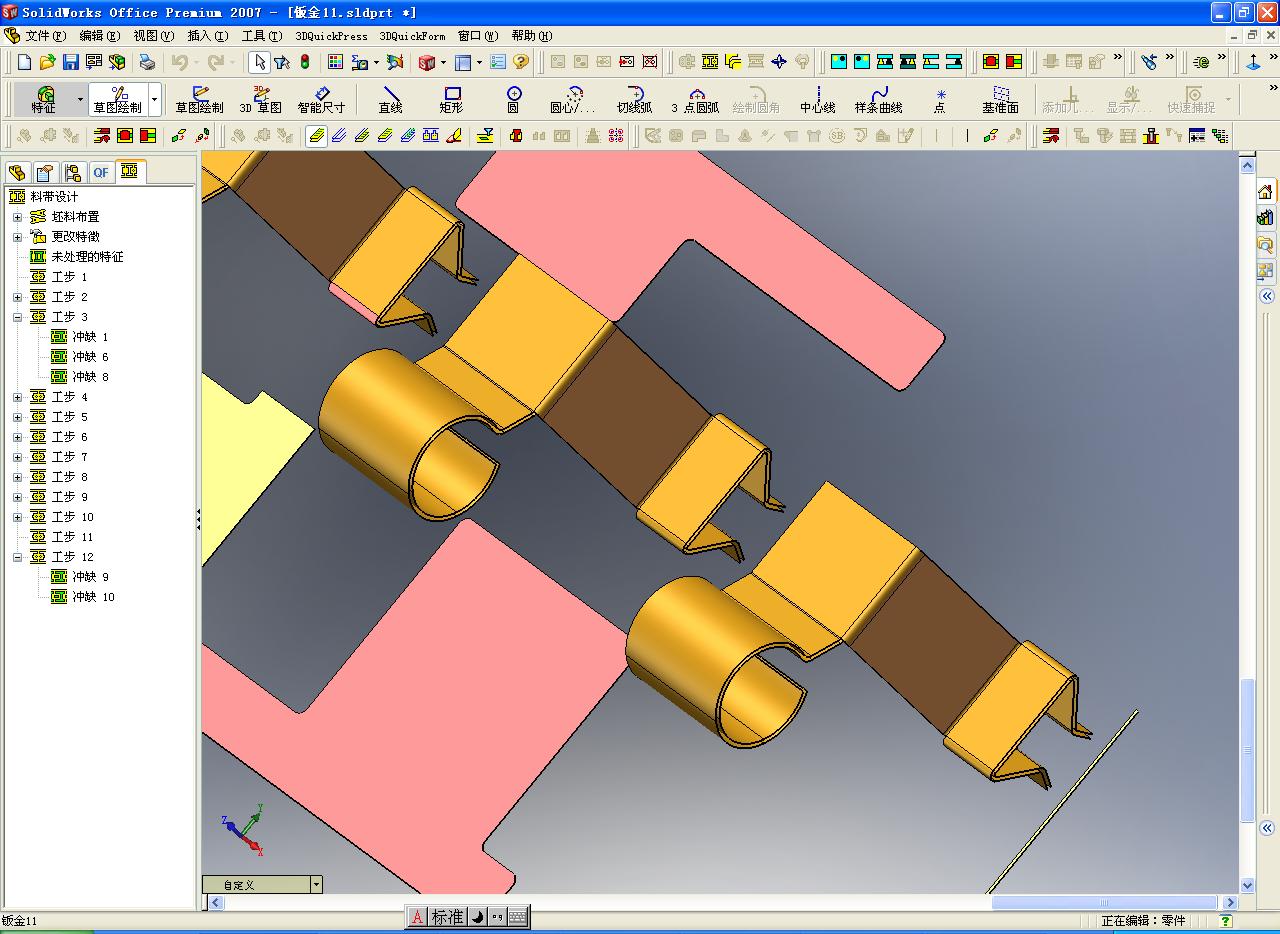Open the 编辑(E) menu
The image size is (1280, 934).
click(99, 36)
